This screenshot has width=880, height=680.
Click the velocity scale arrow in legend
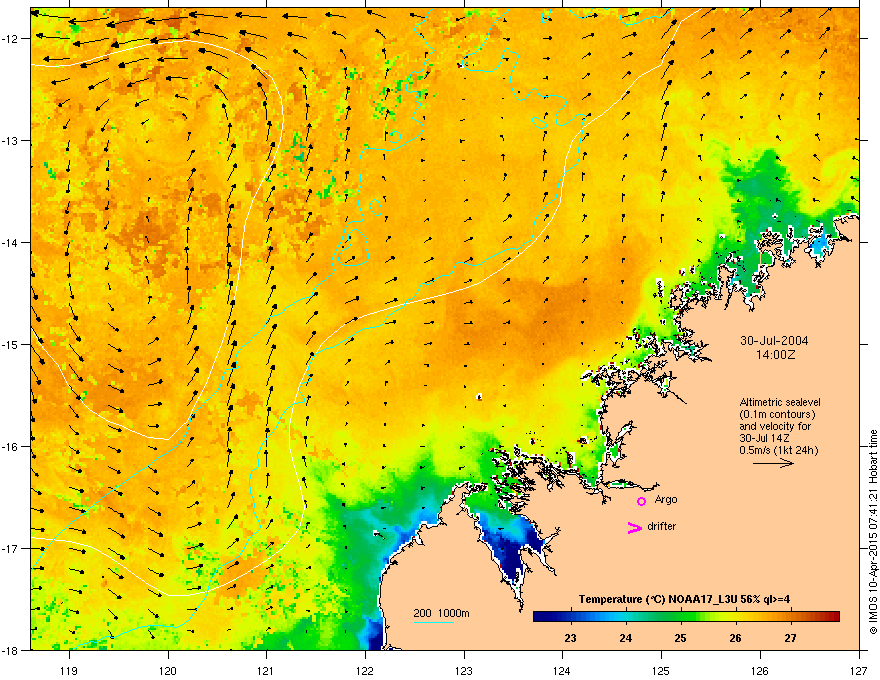[773, 463]
